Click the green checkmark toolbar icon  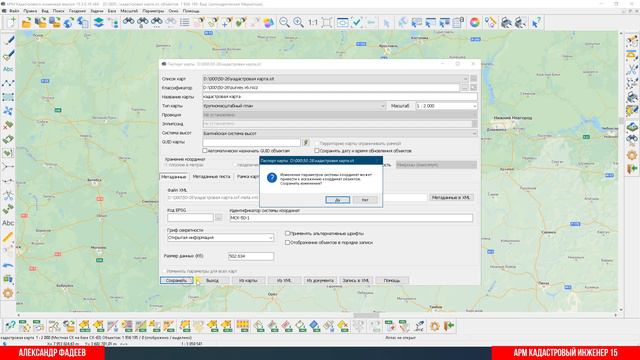point(357,22)
